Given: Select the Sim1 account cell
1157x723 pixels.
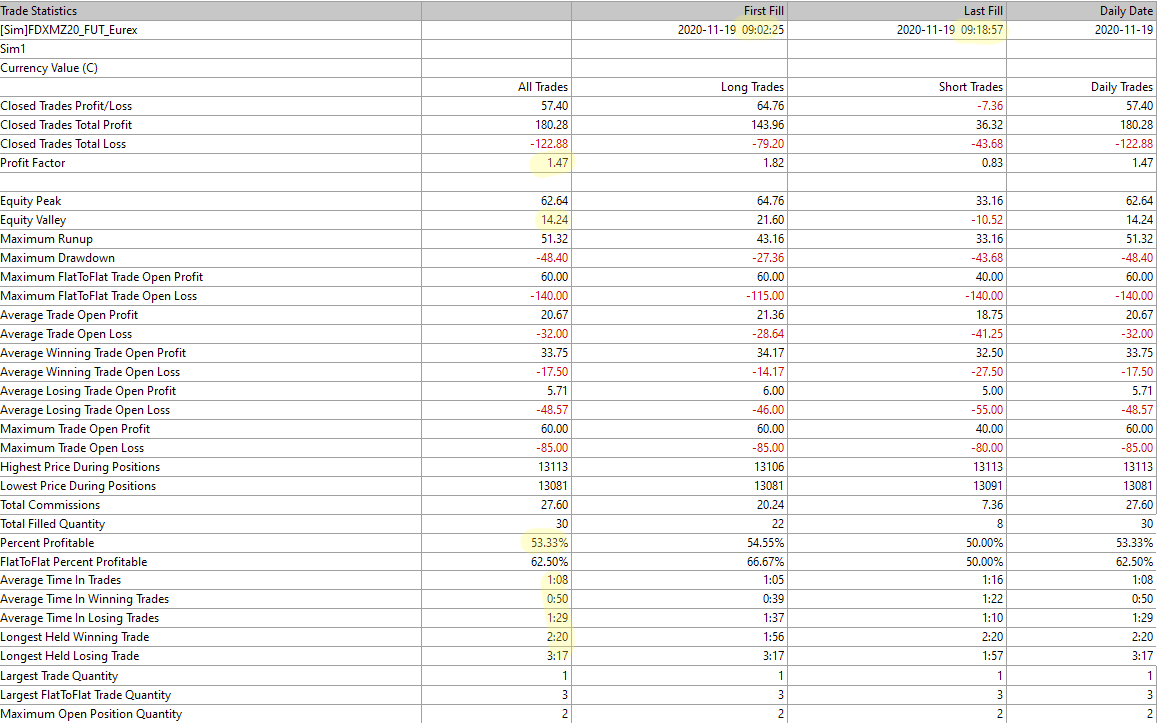Looking at the screenshot, I should [x=13, y=49].
